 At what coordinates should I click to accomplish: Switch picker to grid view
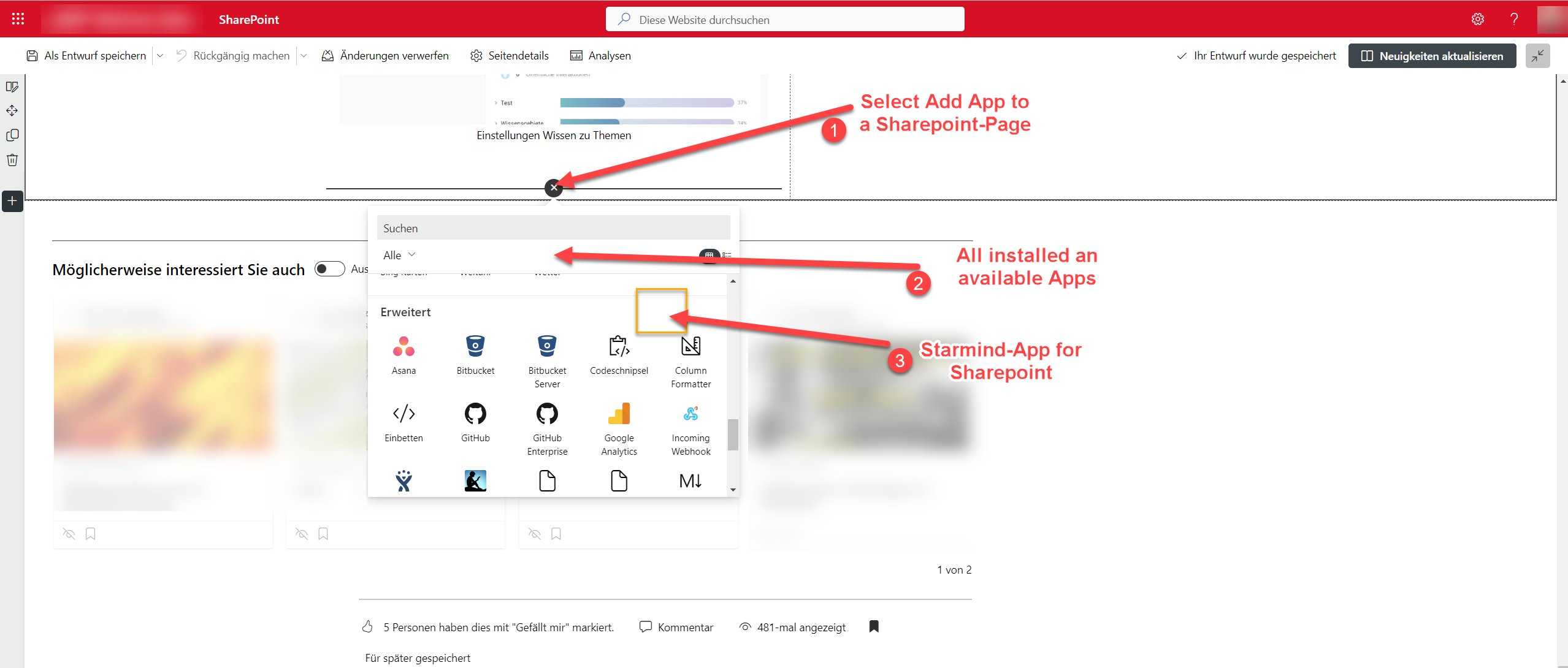(709, 255)
